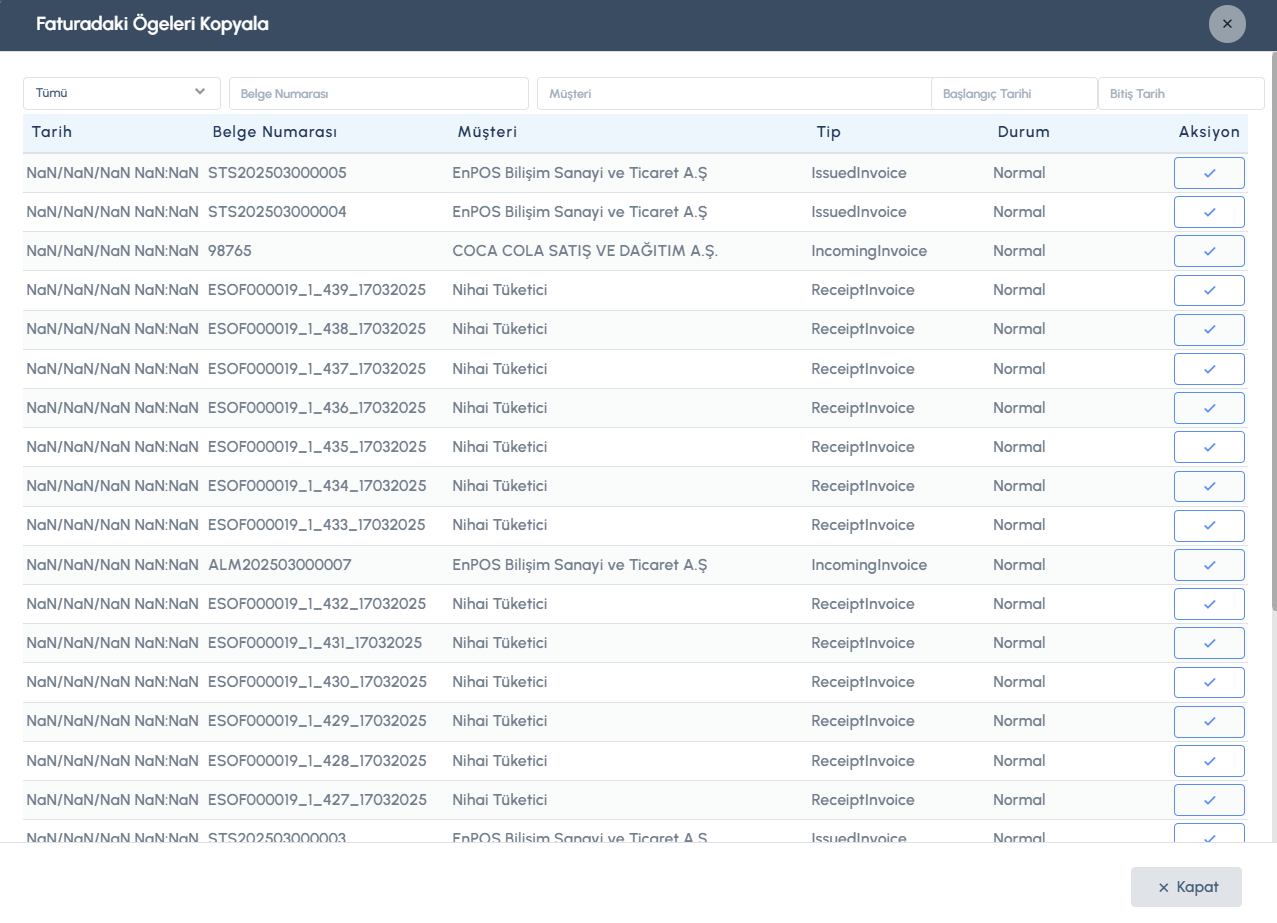Screen dimensions: 1277x923
Task: Click the Belge Numarası column header
Action: coord(274,132)
